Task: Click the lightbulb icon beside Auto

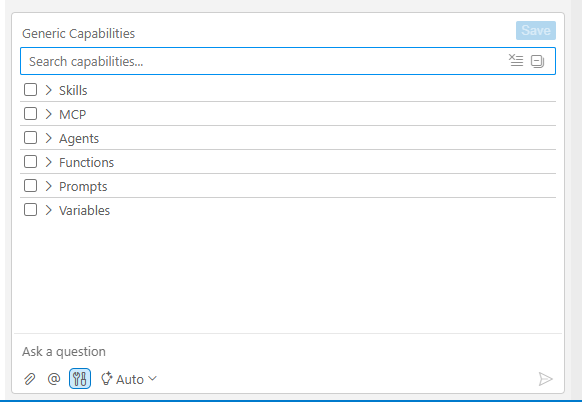Action: coord(107,379)
